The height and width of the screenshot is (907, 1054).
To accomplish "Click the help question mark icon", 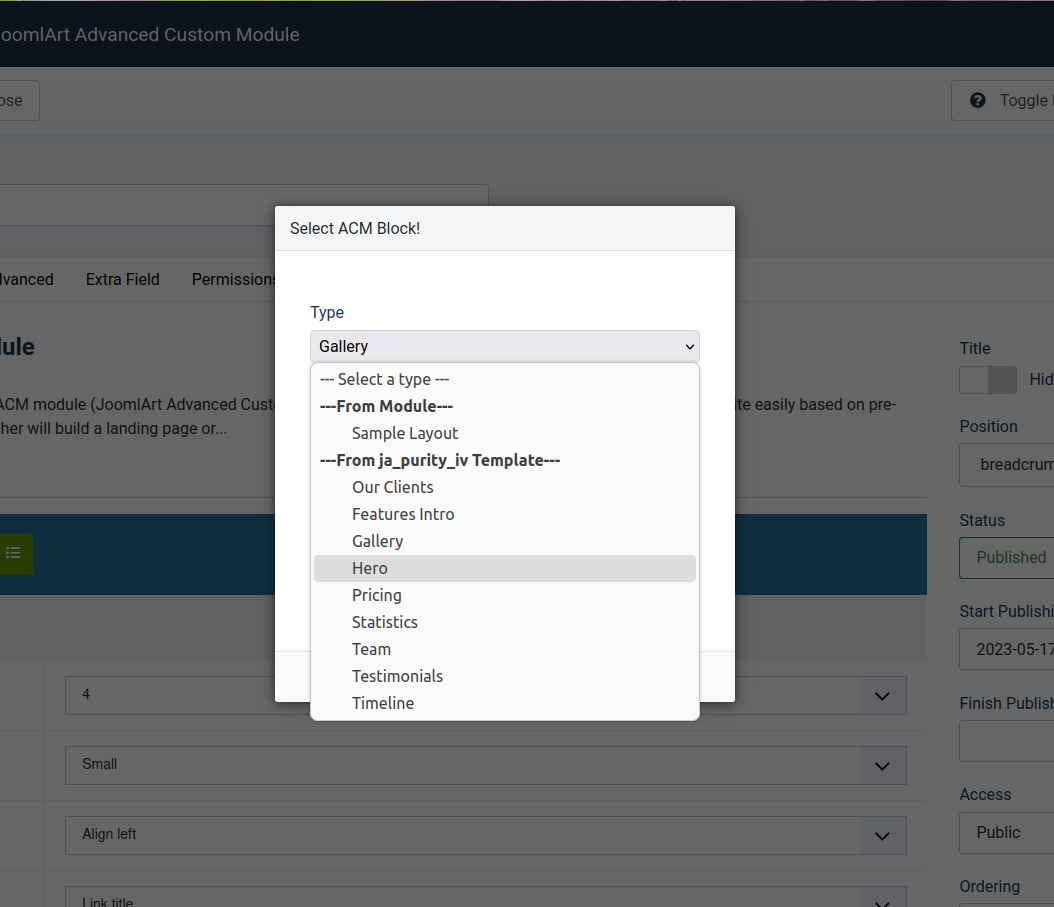I will click(x=978, y=100).
